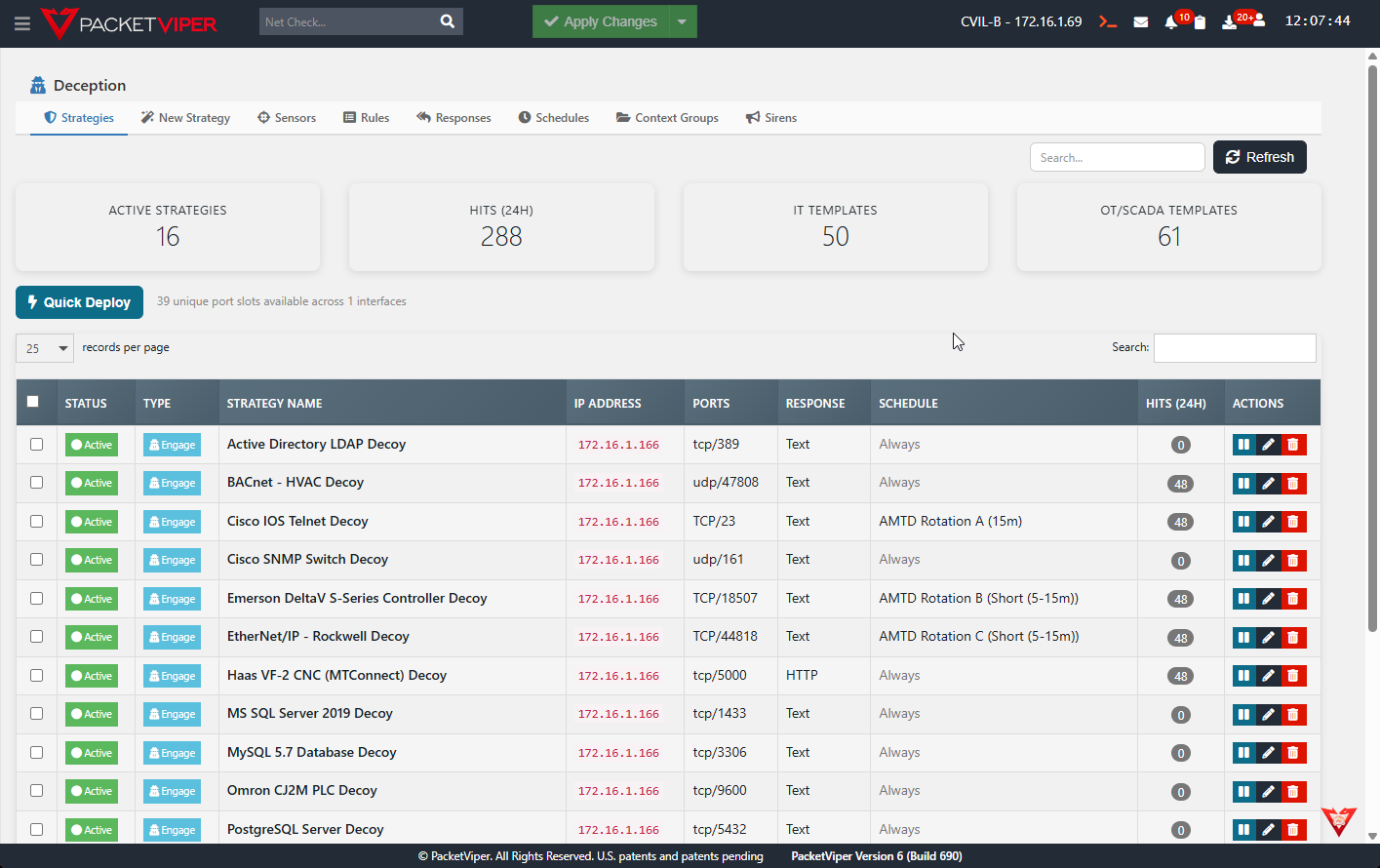Delete the Cisco IOS Telnet Decoy strategy

tap(1293, 522)
